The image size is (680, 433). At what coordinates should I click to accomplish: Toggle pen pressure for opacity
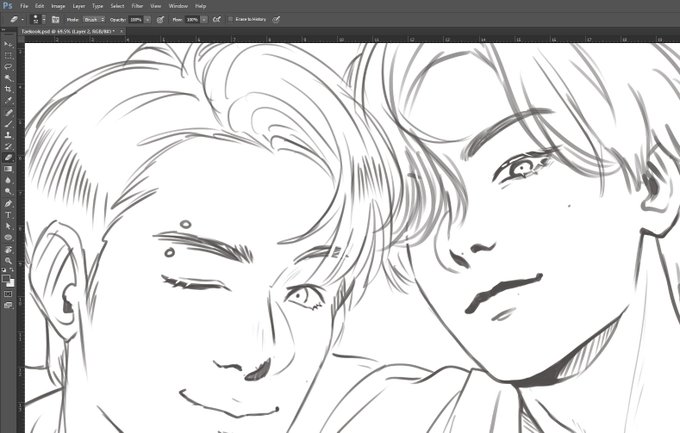click(160, 20)
